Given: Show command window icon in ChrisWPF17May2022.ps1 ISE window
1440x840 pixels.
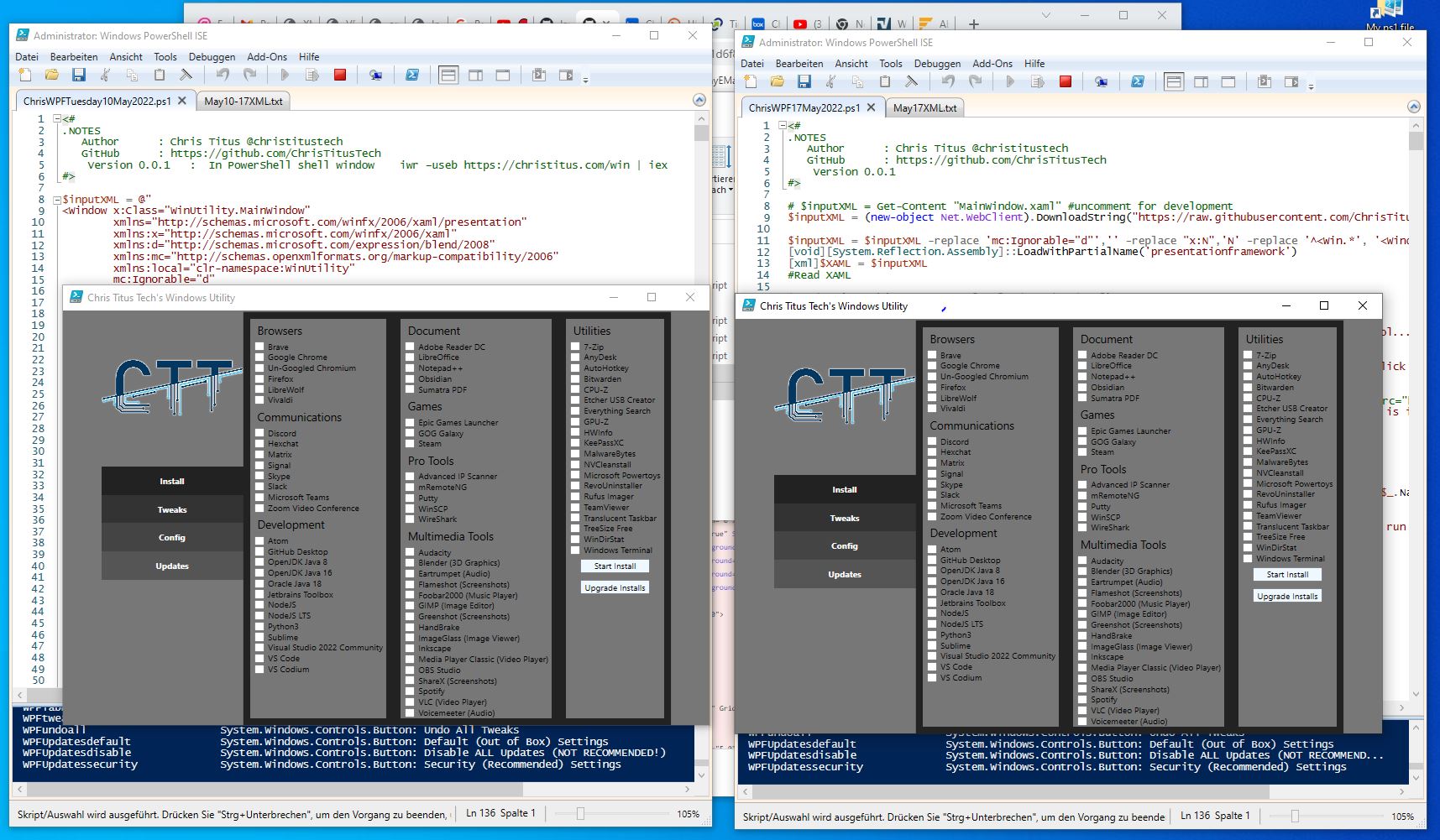Looking at the screenshot, I should coord(1265,82).
